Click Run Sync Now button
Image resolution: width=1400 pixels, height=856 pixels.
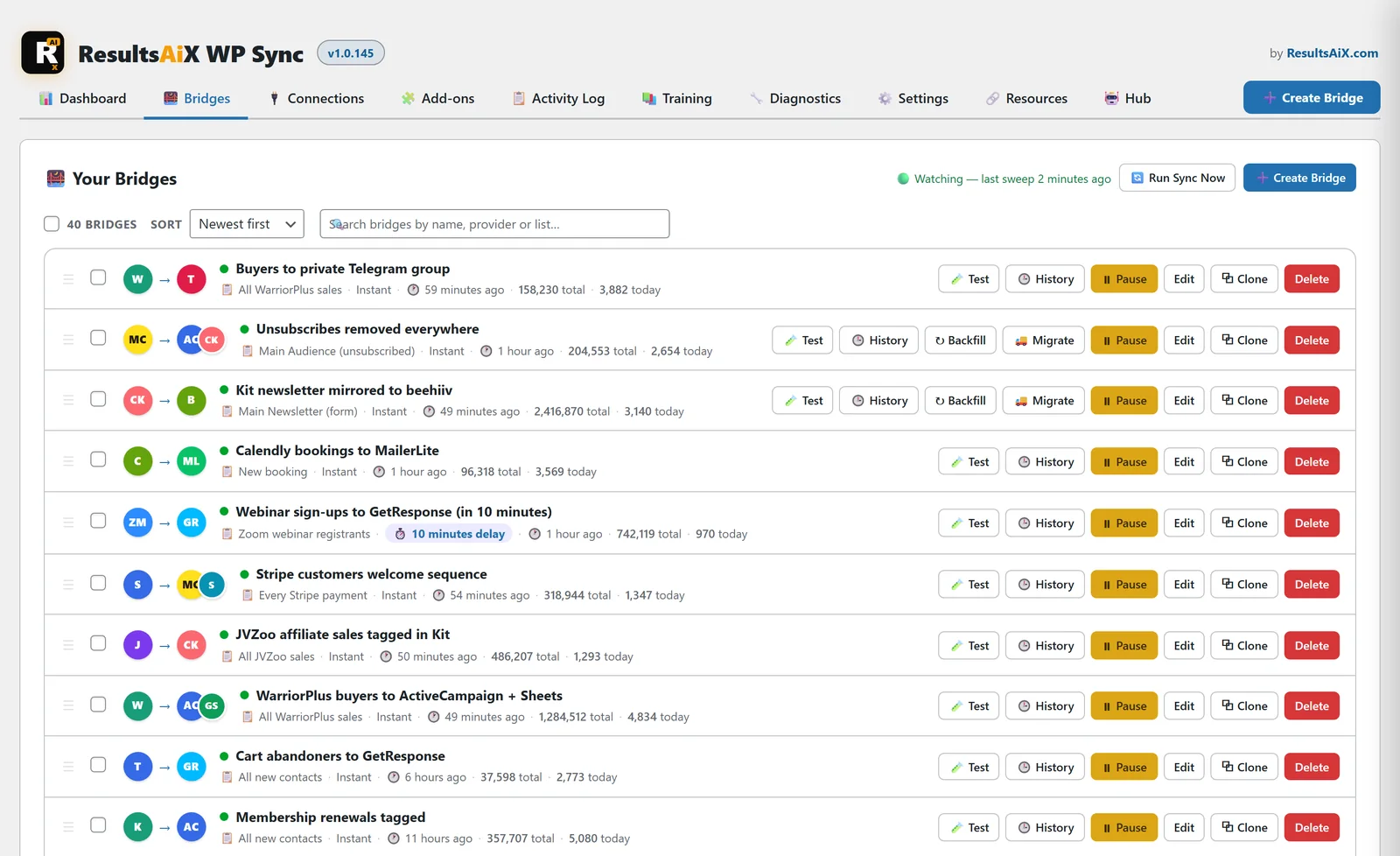pyautogui.click(x=1177, y=178)
